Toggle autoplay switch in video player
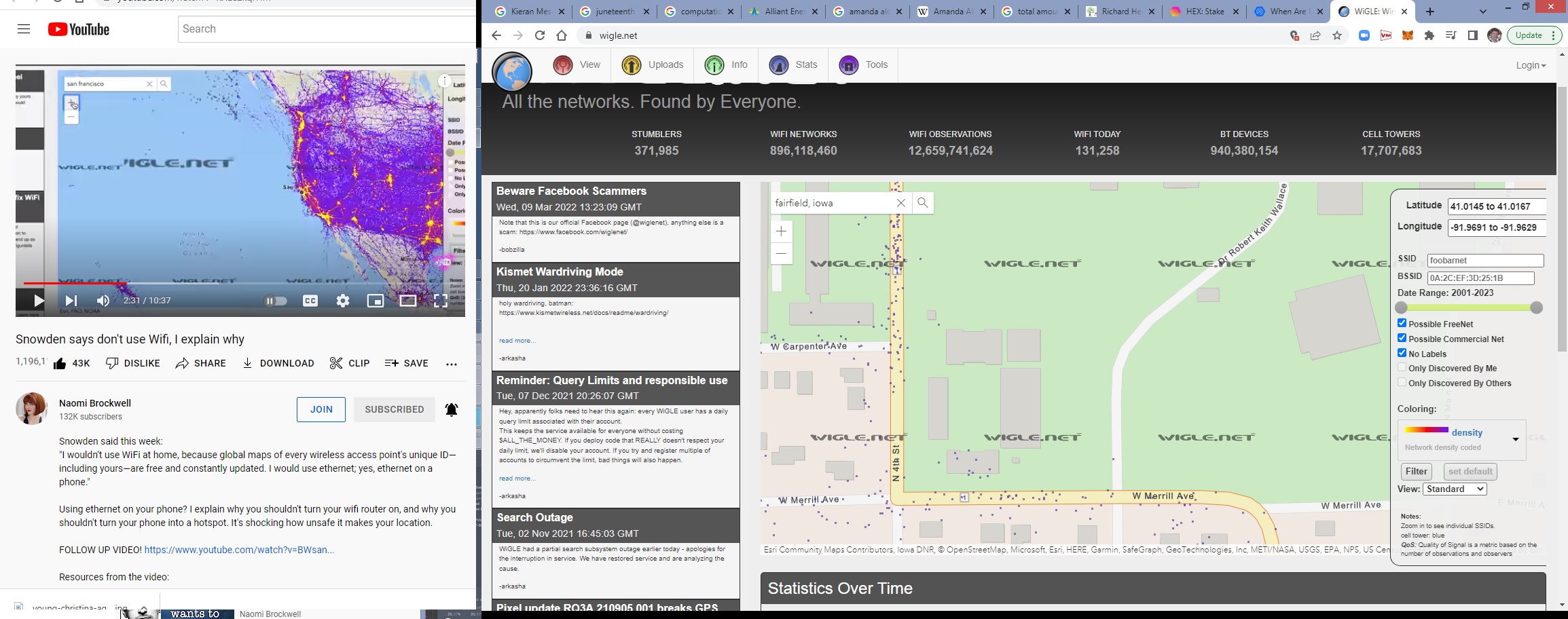 (x=275, y=301)
